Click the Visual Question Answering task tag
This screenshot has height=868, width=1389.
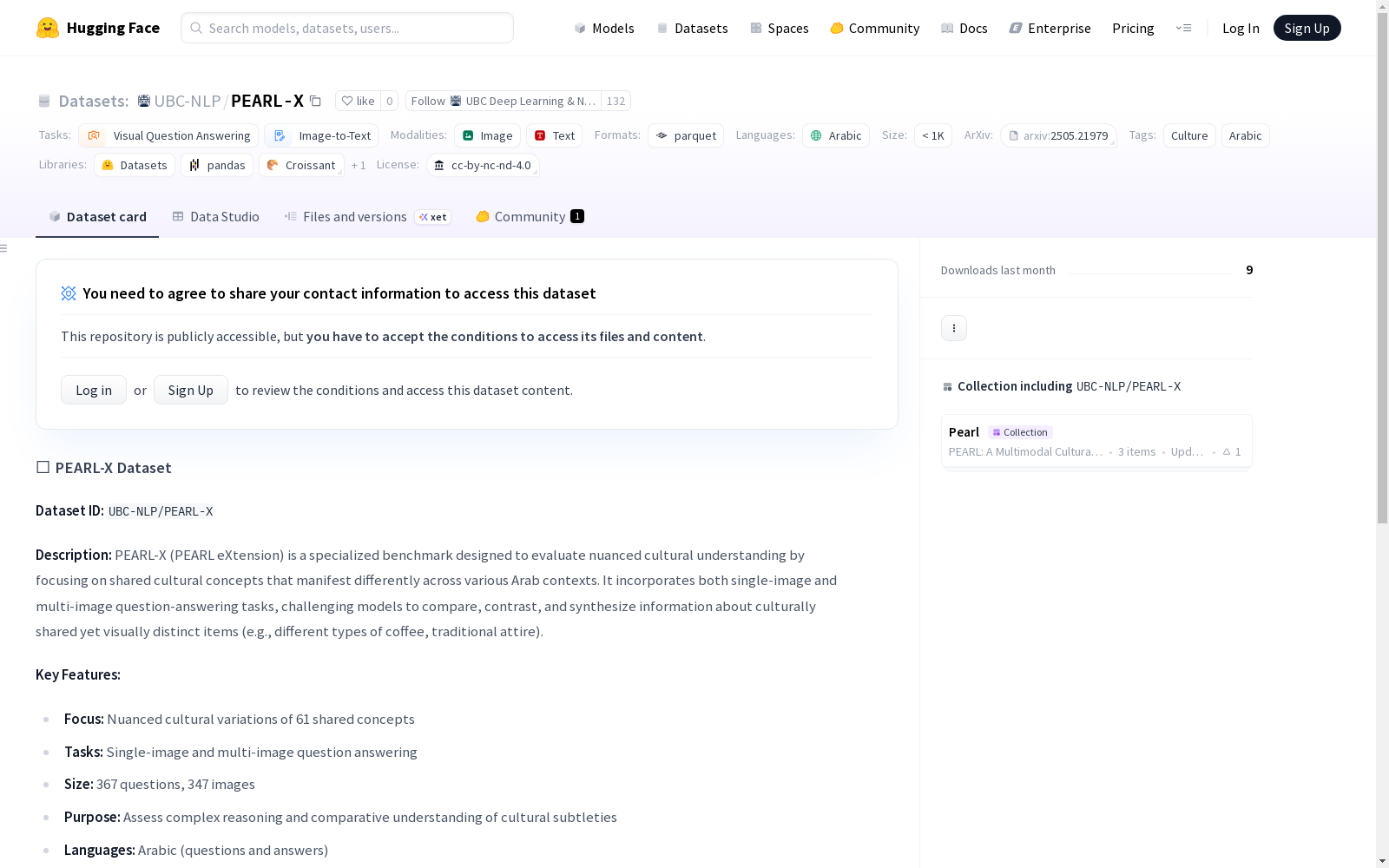(x=168, y=135)
